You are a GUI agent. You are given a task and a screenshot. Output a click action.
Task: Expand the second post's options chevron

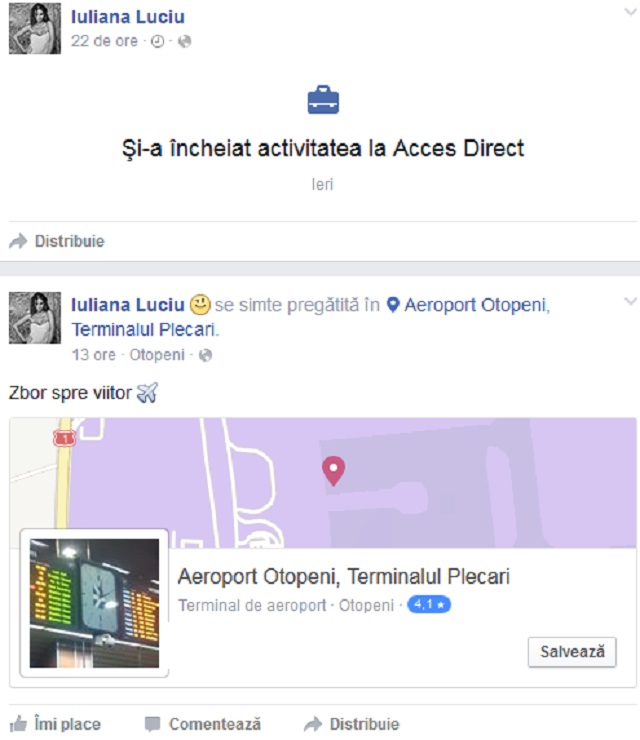click(x=631, y=301)
